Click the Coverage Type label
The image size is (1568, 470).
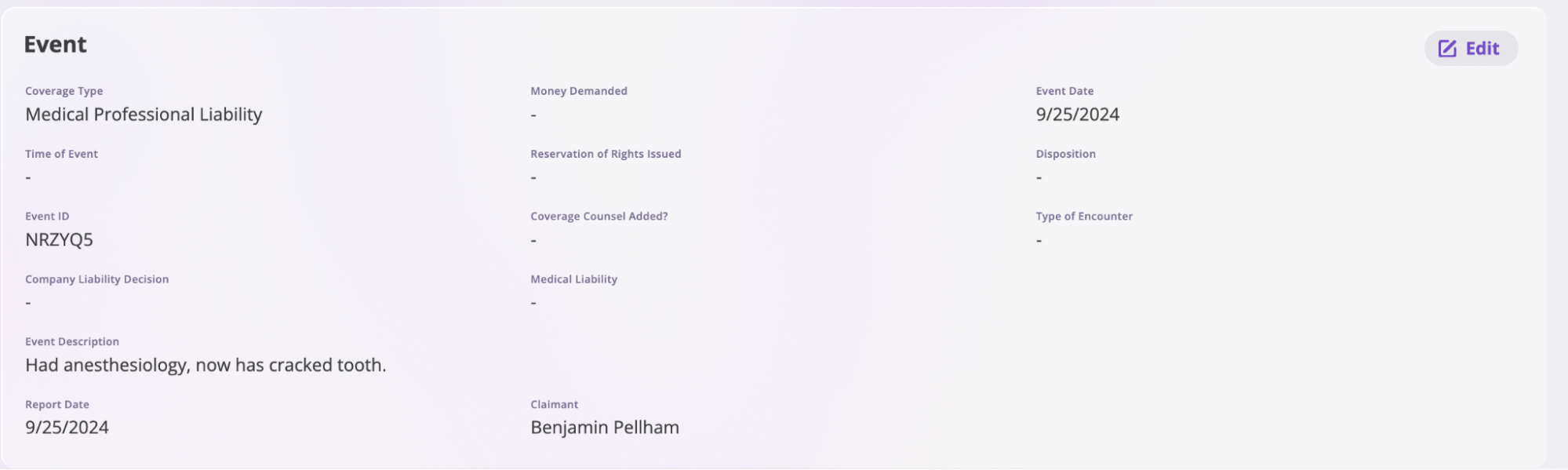[64, 91]
